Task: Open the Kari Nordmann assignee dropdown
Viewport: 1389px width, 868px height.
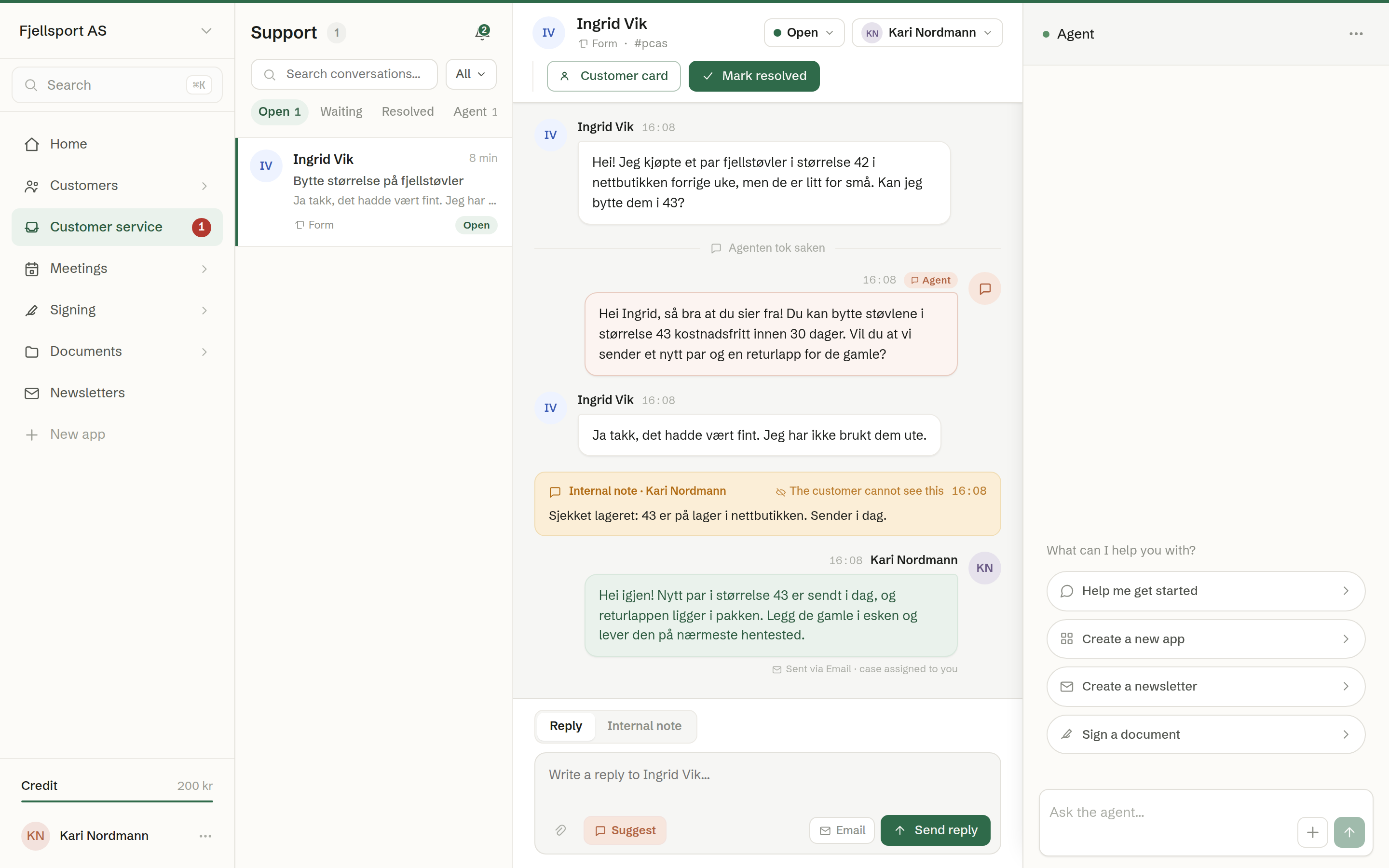Action: pos(927,33)
